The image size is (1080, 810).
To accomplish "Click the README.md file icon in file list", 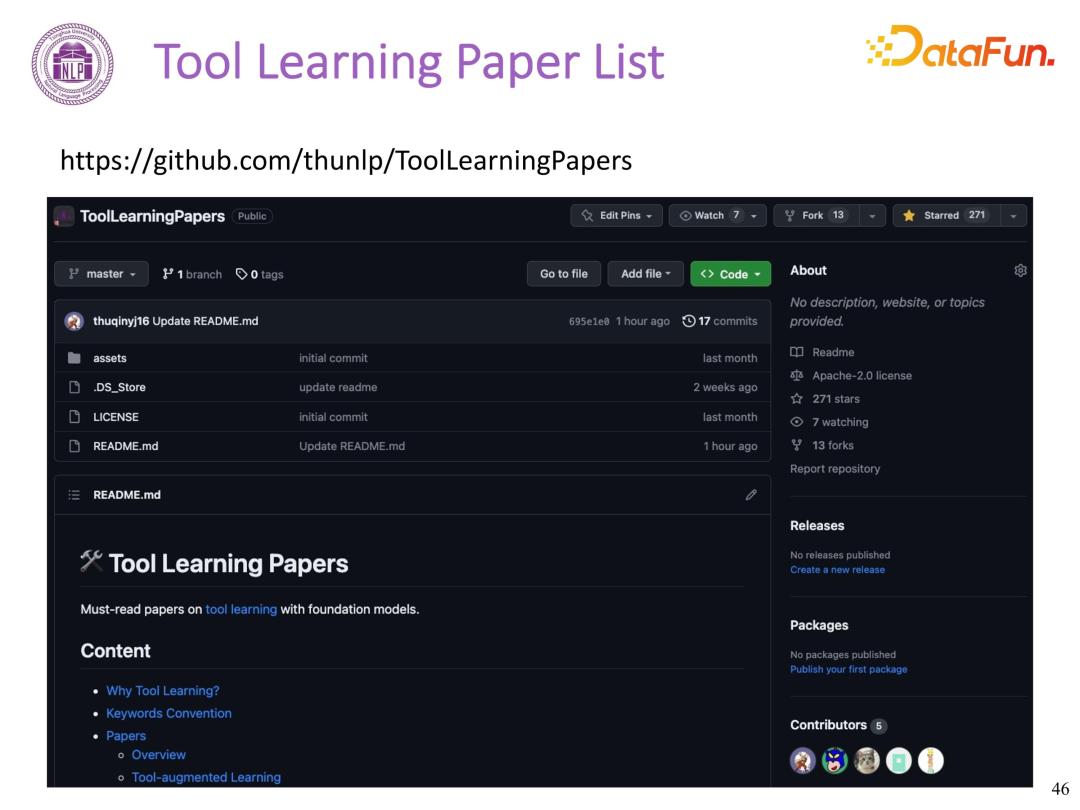I will tap(74, 446).
